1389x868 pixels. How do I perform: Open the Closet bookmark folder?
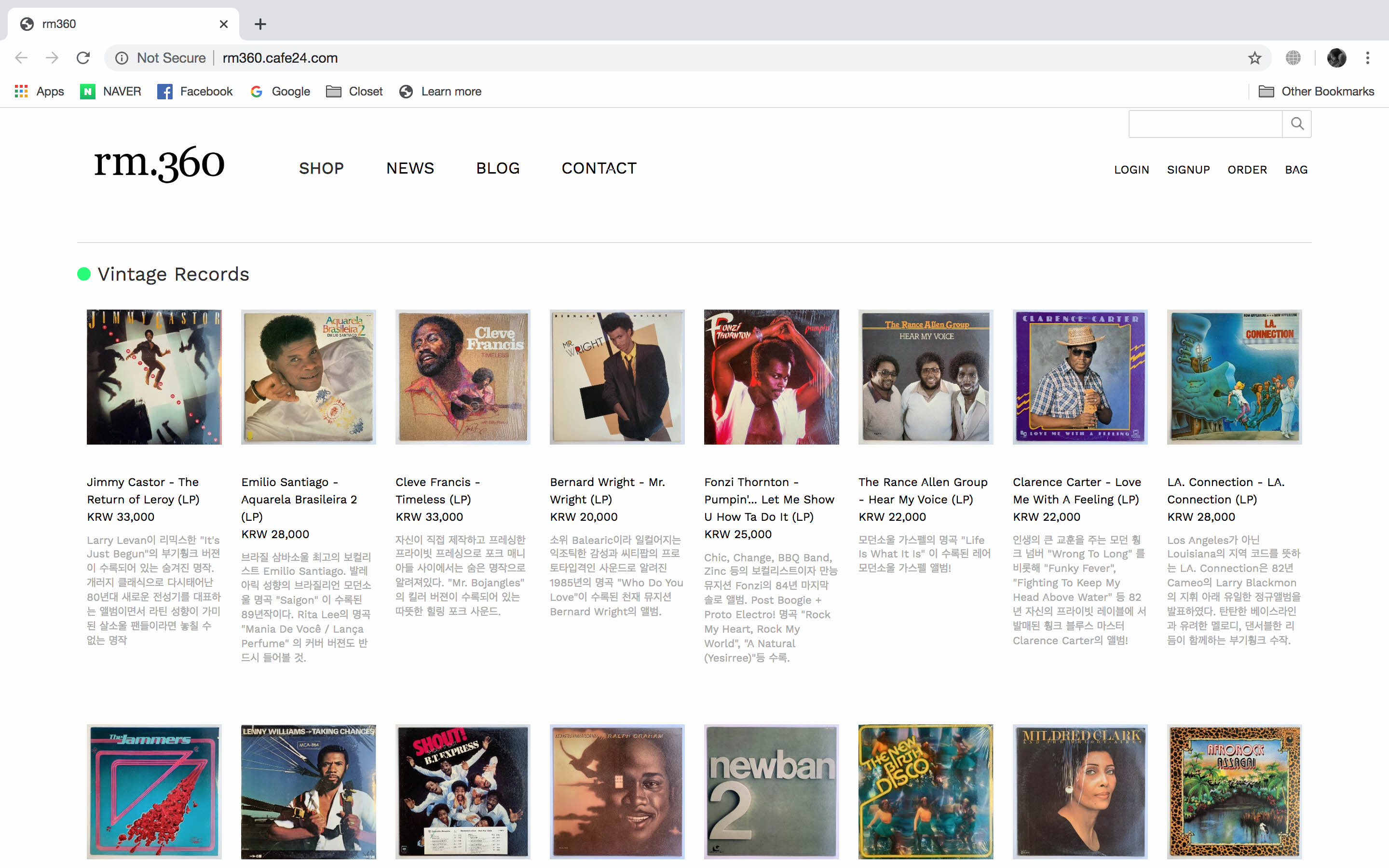354,91
